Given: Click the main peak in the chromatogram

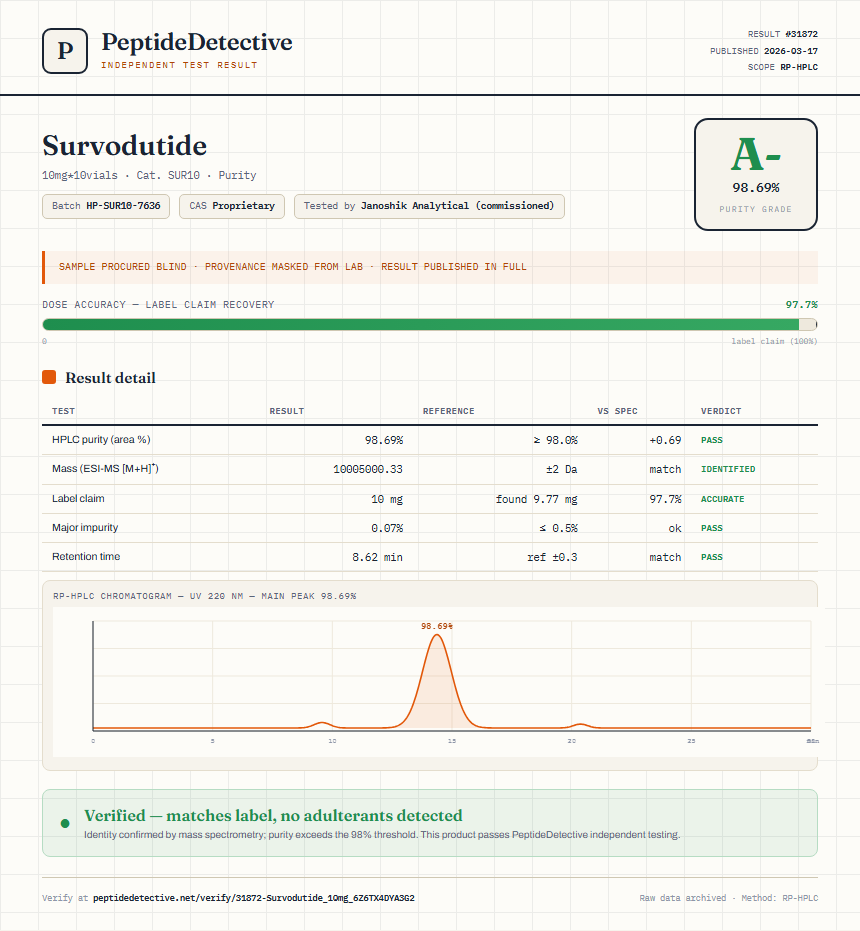Looking at the screenshot, I should tap(437, 683).
